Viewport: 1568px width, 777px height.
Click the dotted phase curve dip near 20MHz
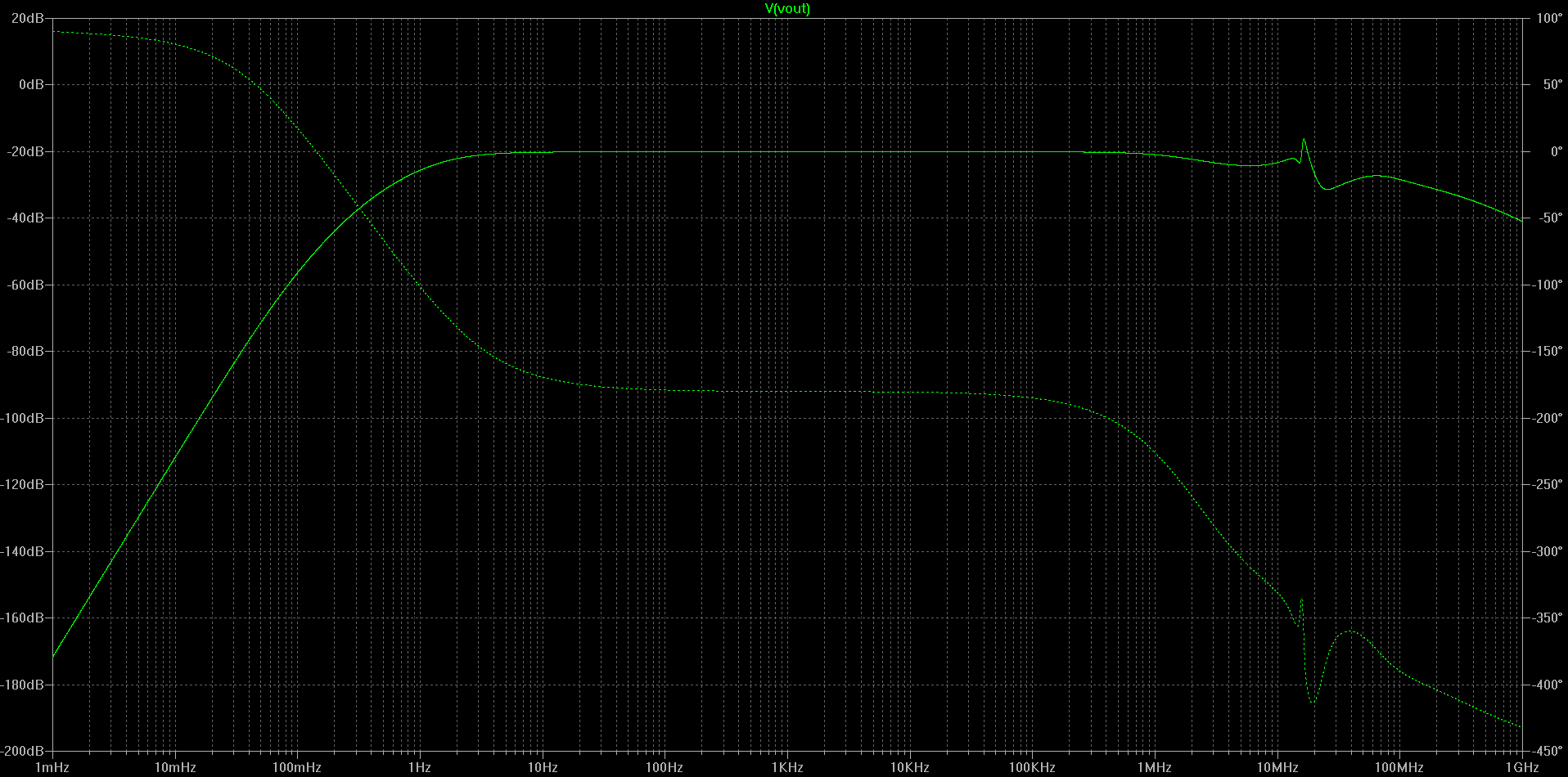[x=1313, y=701]
